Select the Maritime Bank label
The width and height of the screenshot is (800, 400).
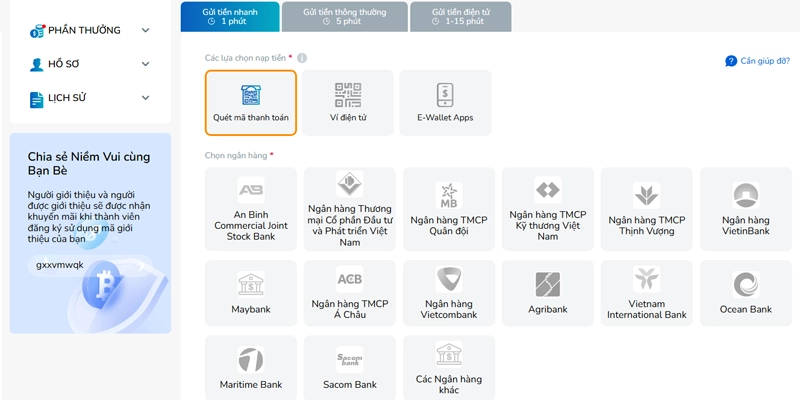pyautogui.click(x=251, y=385)
